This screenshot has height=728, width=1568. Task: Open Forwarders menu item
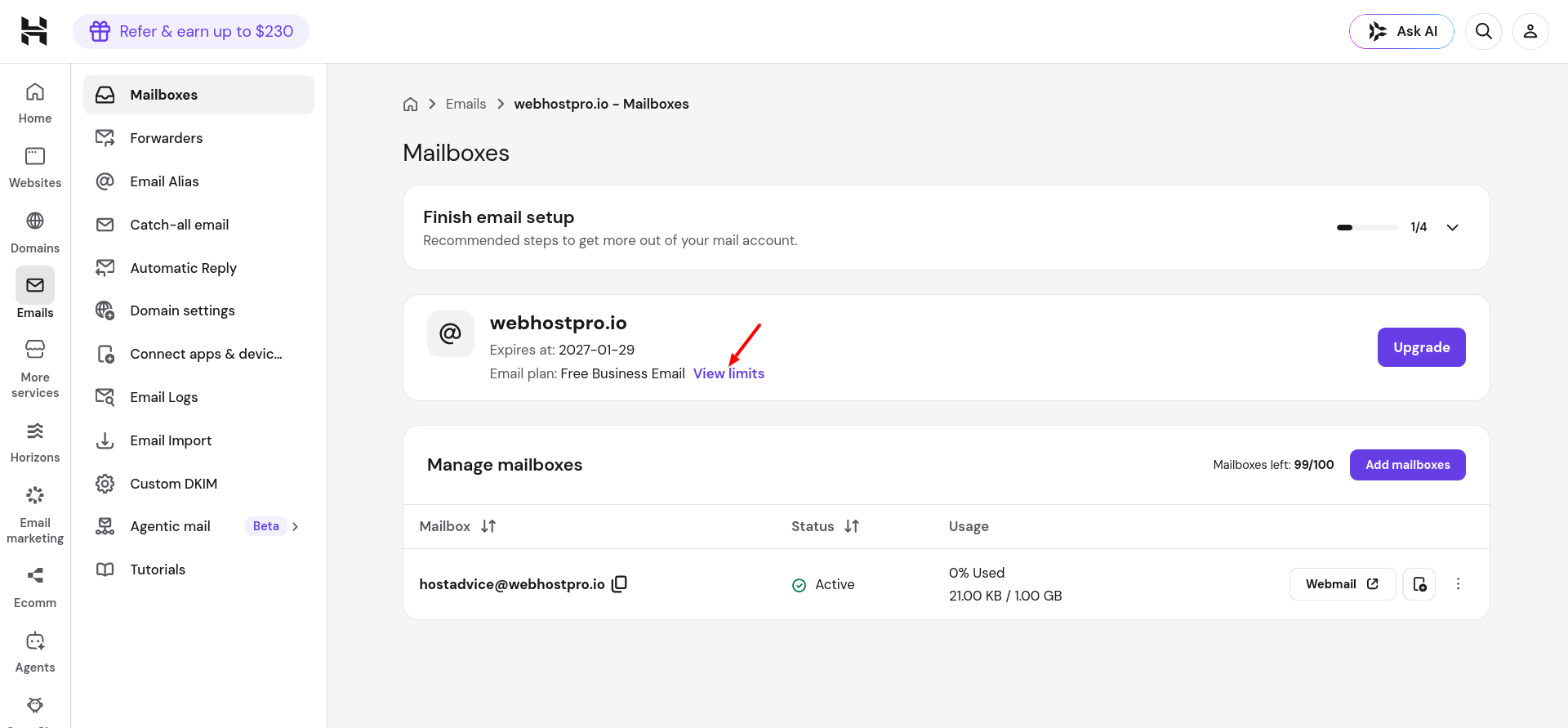198,138
